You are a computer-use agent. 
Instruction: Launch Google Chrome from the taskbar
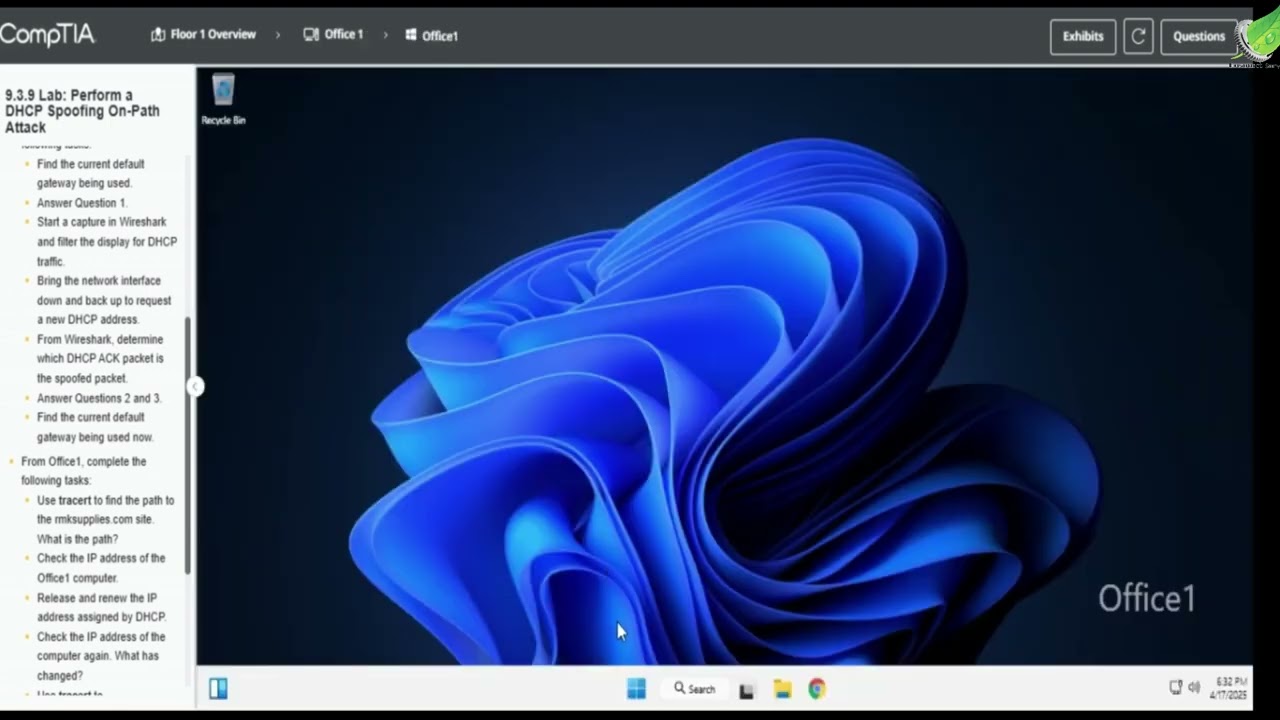coord(817,689)
